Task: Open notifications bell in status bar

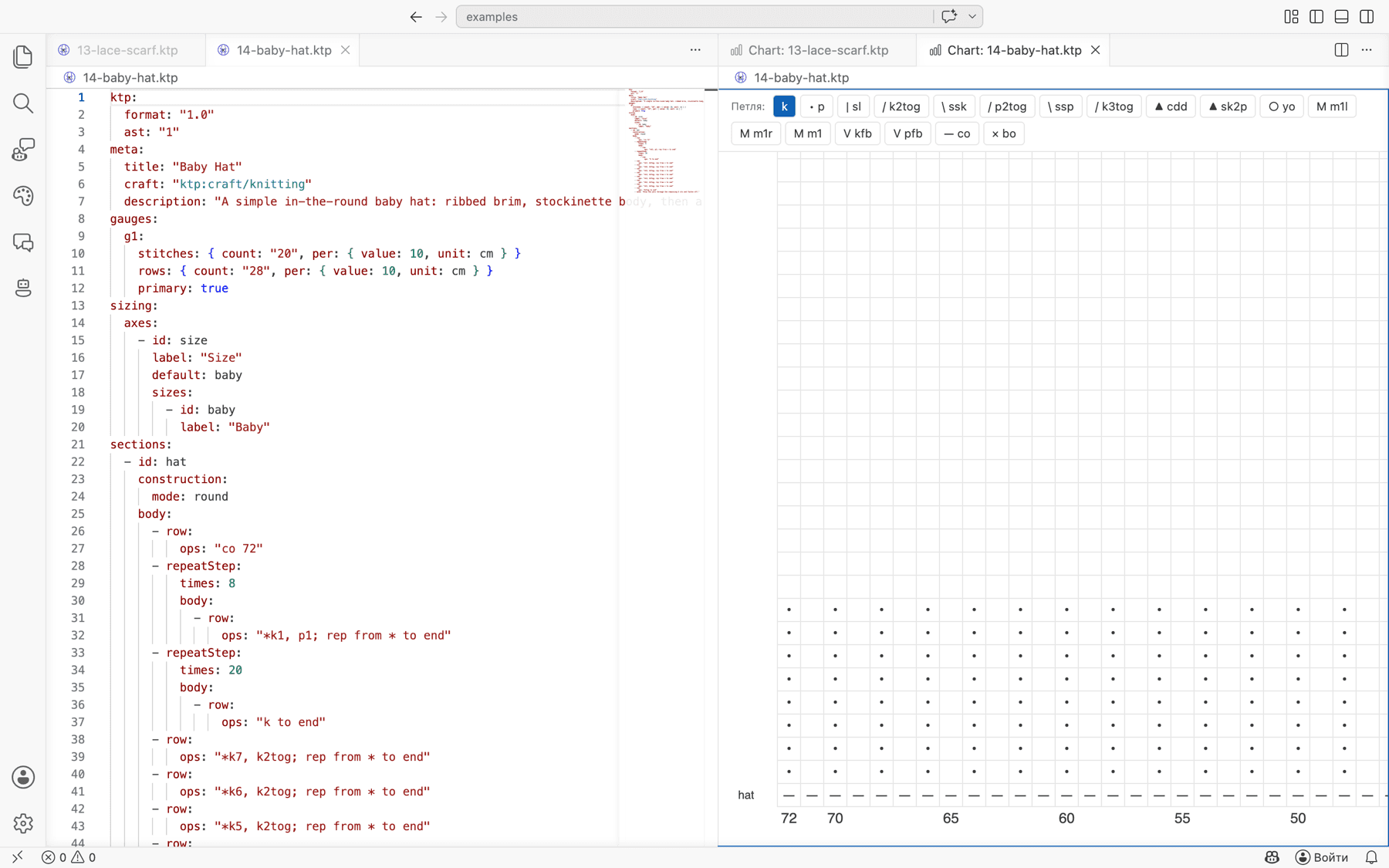Action: pos(1371,857)
